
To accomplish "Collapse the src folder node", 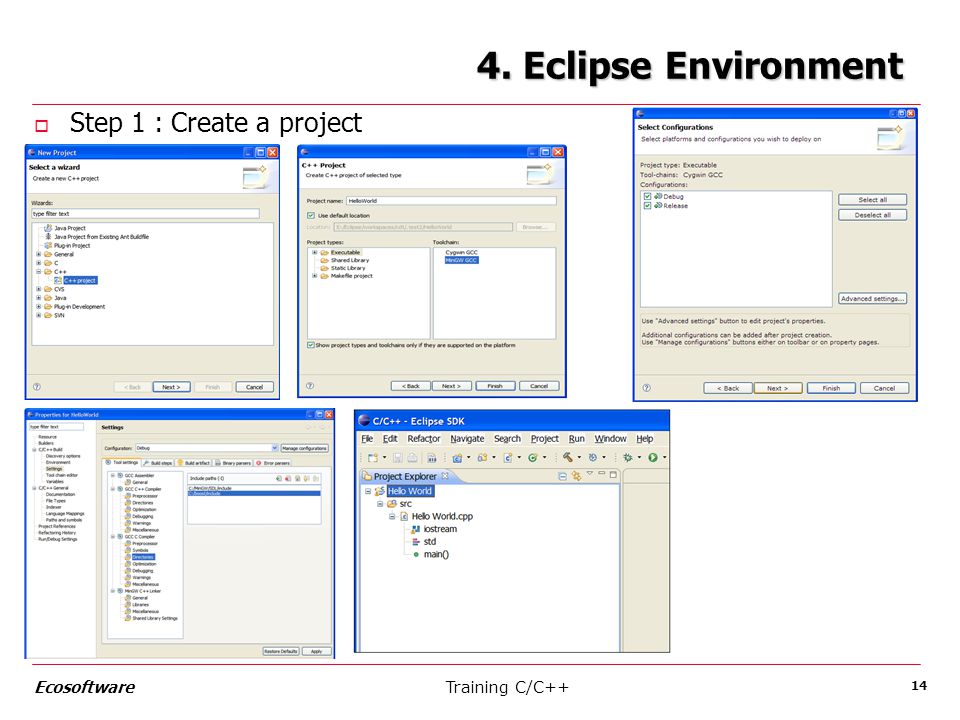I will [x=380, y=504].
